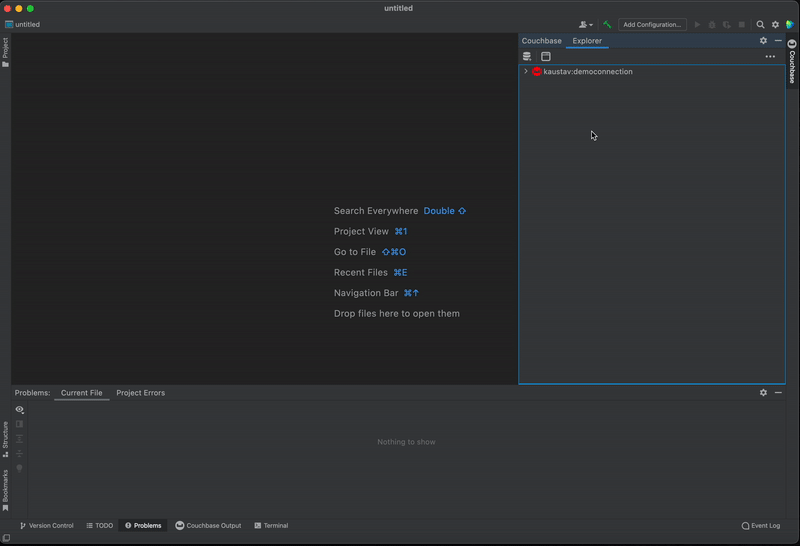Click the Navigation Bar text
This screenshot has width=800, height=546.
pyautogui.click(x=366, y=293)
